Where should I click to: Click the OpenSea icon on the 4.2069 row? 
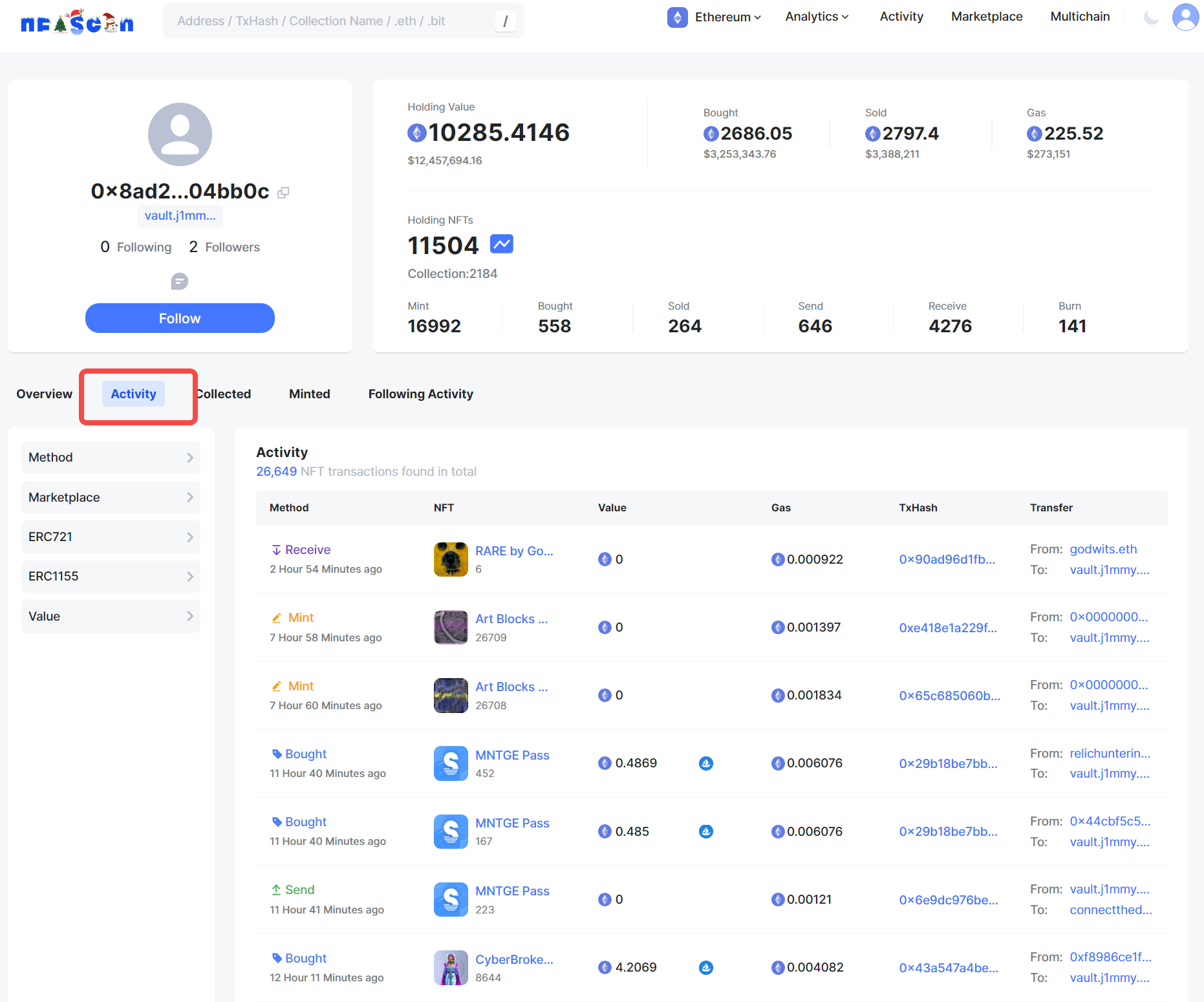pos(706,968)
